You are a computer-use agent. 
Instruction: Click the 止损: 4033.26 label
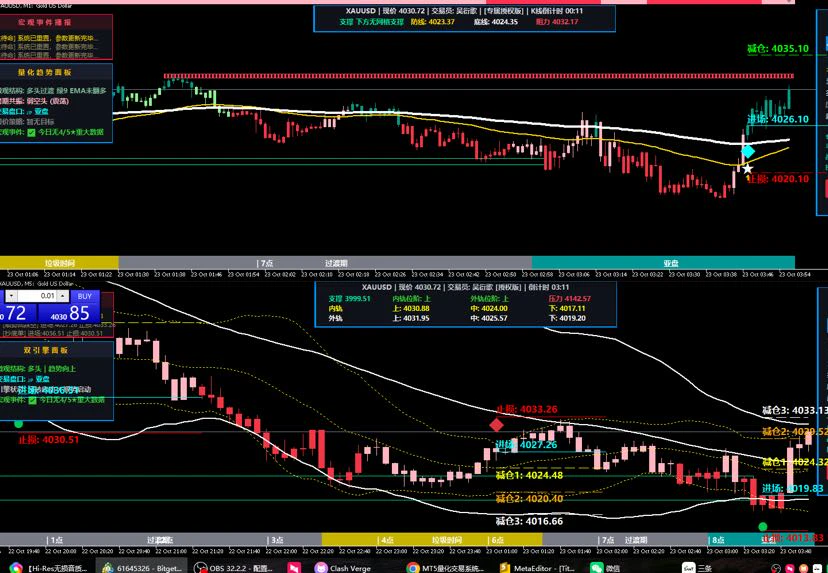(526, 409)
